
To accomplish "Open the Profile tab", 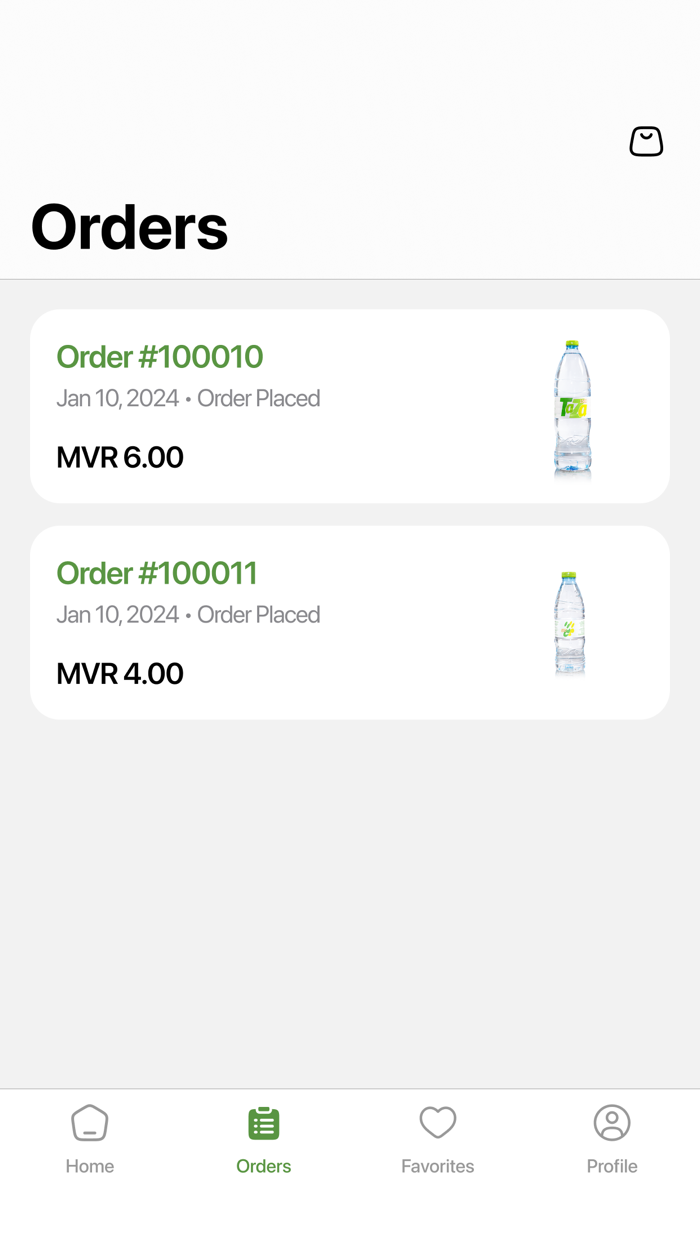I will pyautogui.click(x=612, y=1138).
